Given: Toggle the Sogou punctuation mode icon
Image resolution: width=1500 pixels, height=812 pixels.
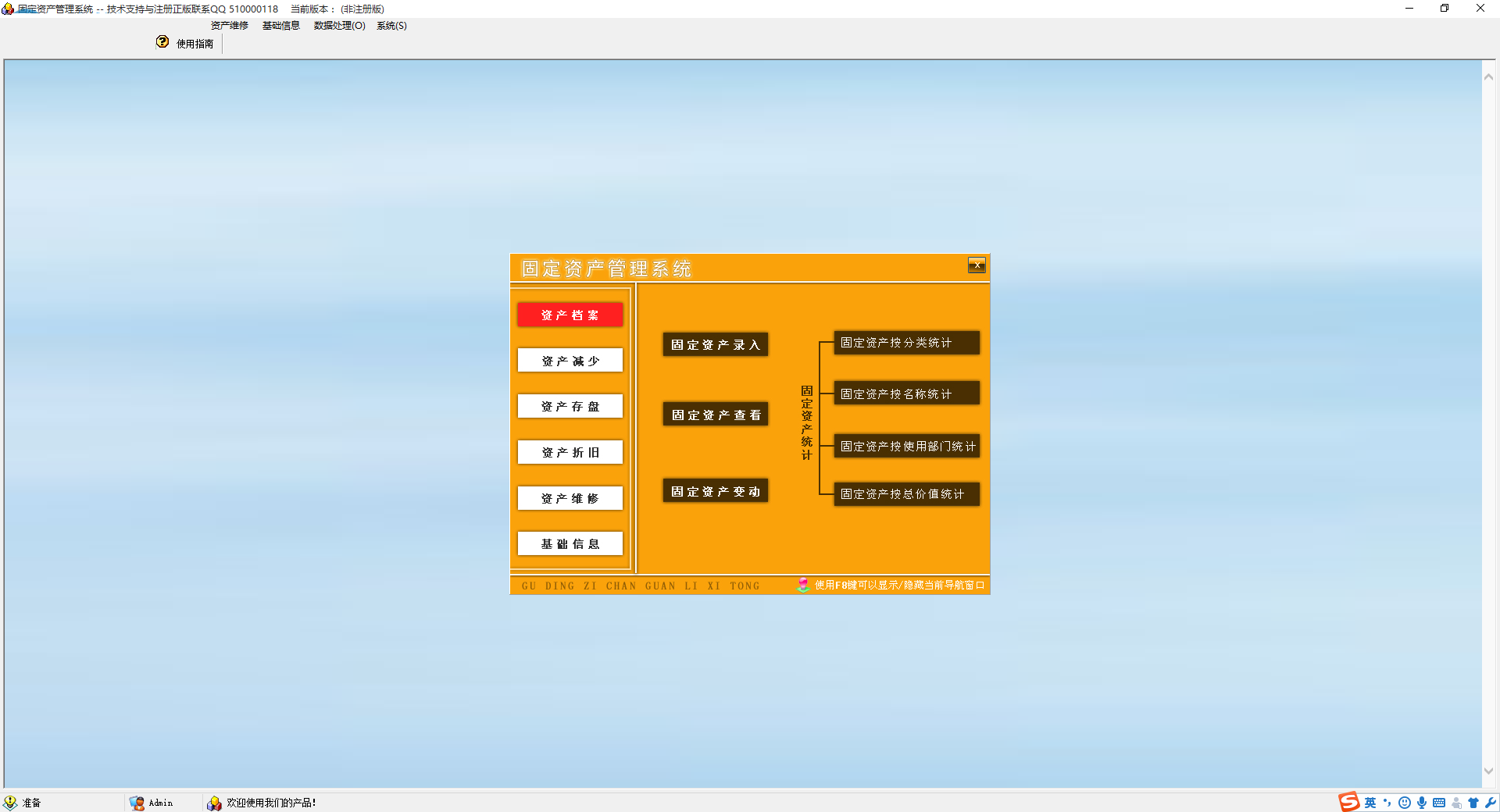Looking at the screenshot, I should 1387,803.
